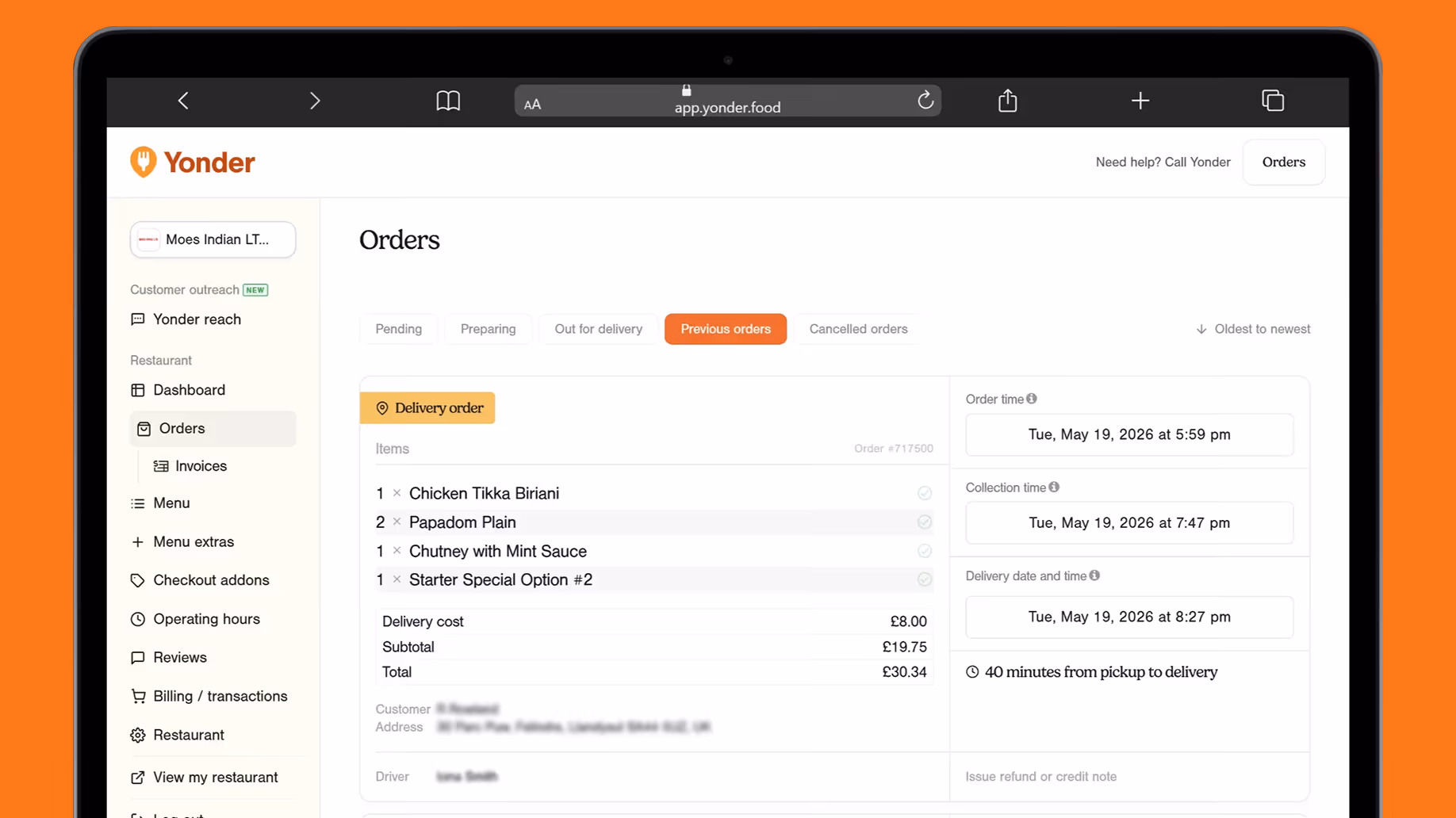Reload the page with the refresh icon
This screenshot has height=818, width=1456.
(x=925, y=100)
